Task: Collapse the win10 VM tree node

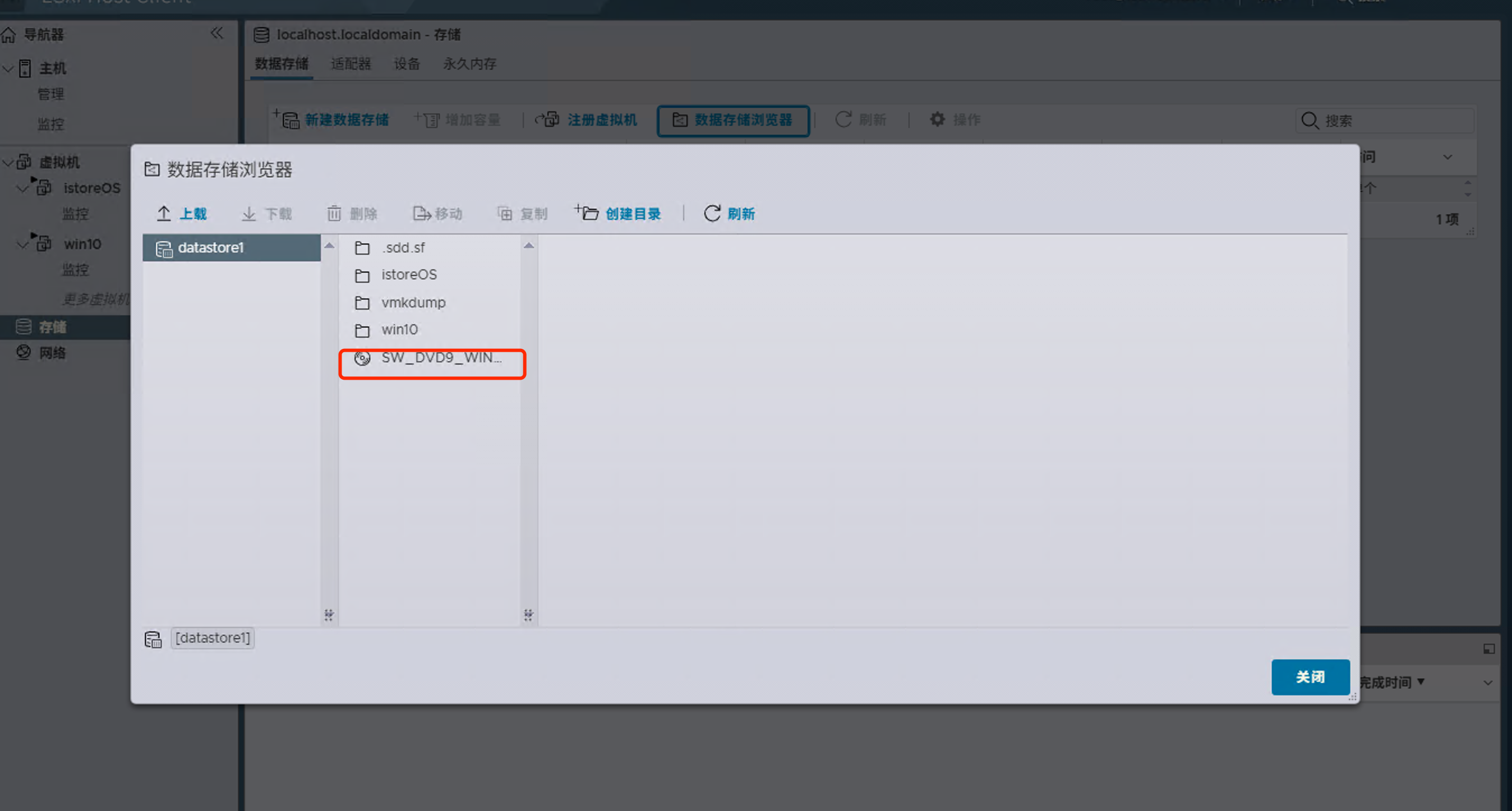Action: 23,244
